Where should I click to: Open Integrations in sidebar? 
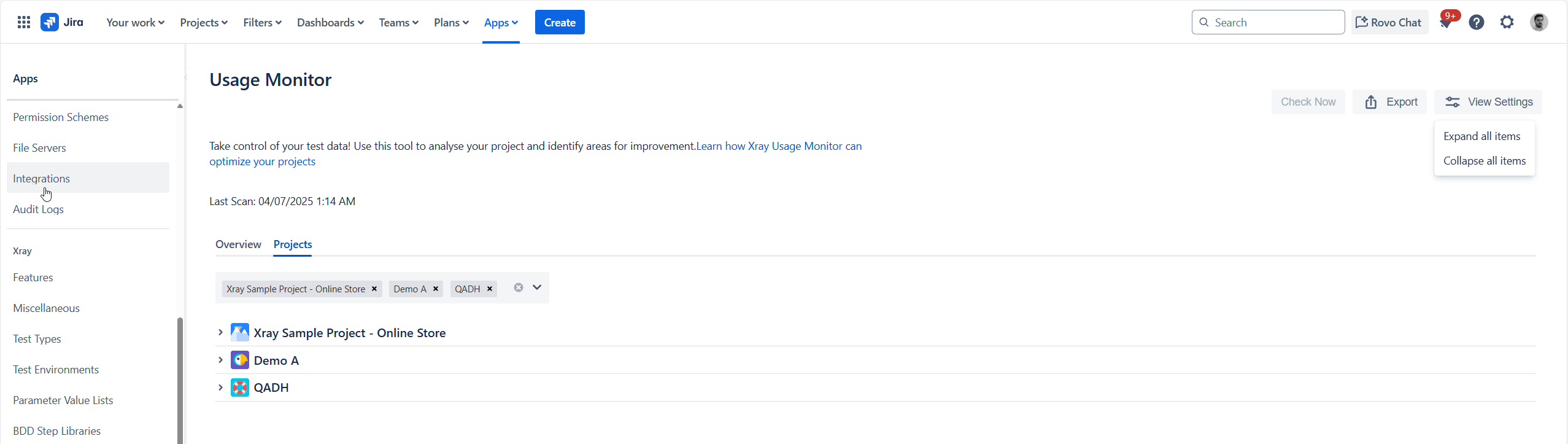tap(88, 178)
